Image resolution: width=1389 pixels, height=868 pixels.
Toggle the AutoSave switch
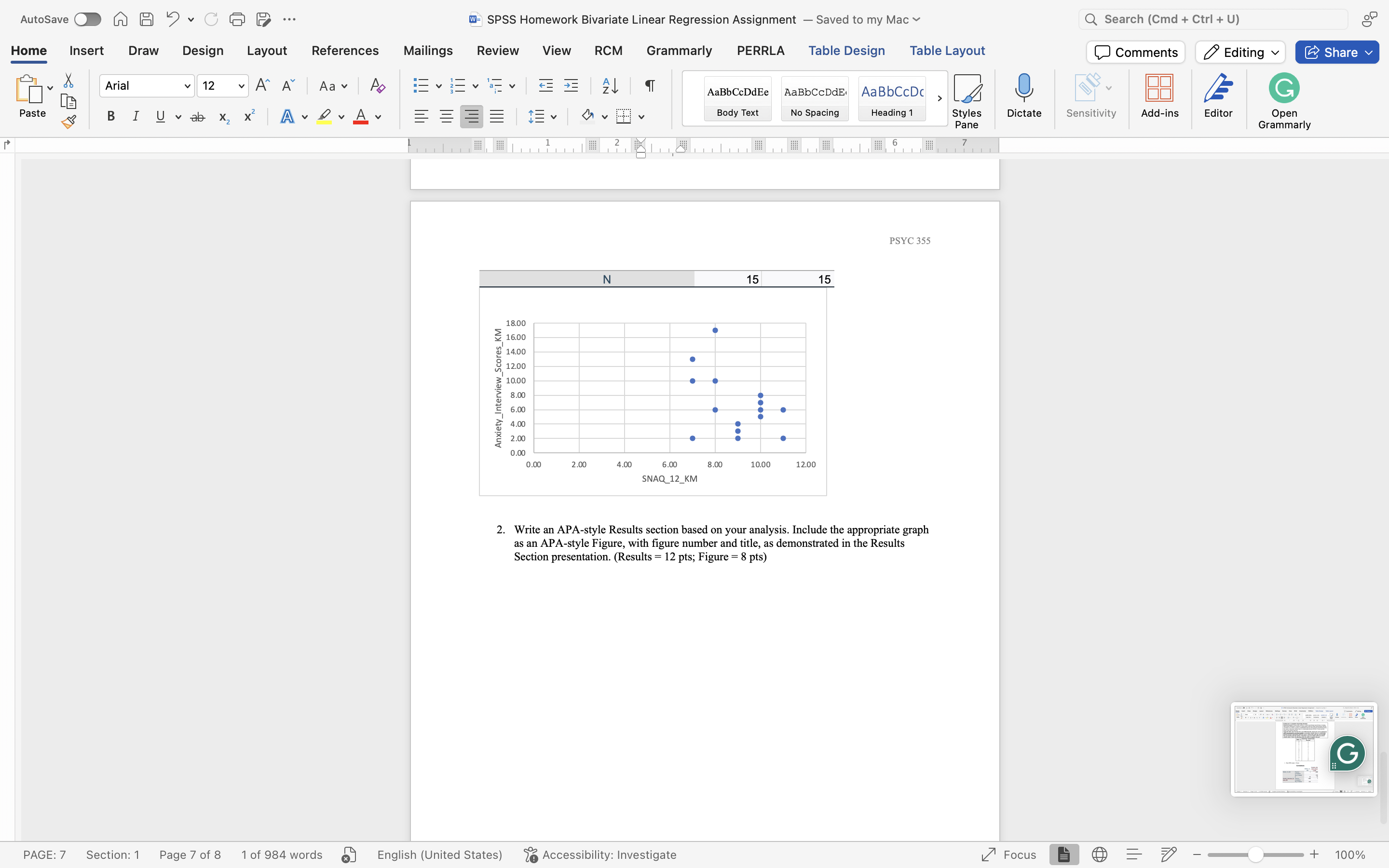[x=87, y=19]
